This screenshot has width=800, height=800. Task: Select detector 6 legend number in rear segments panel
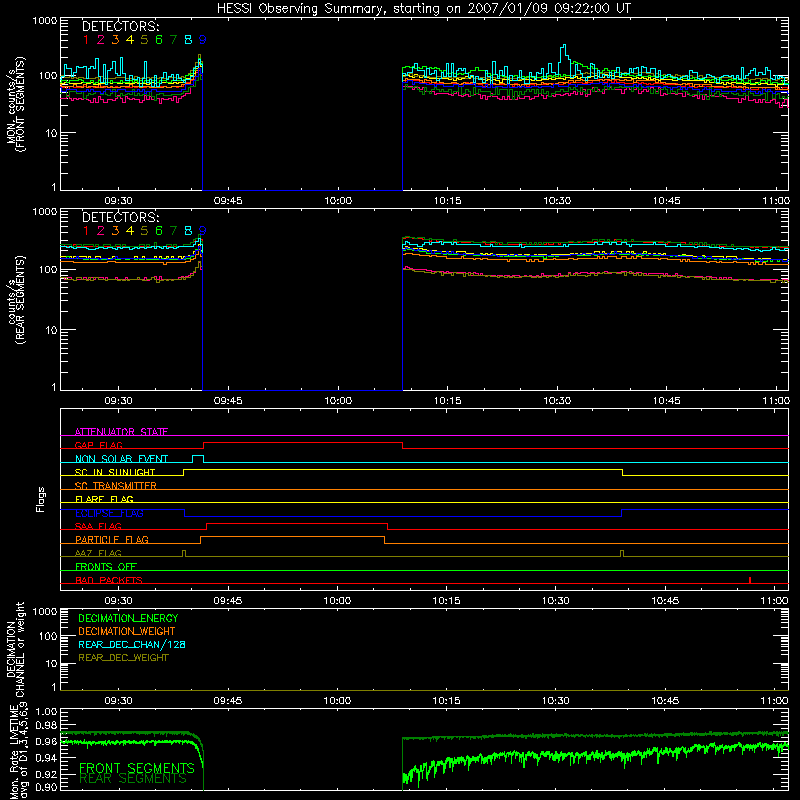[x=159, y=231]
